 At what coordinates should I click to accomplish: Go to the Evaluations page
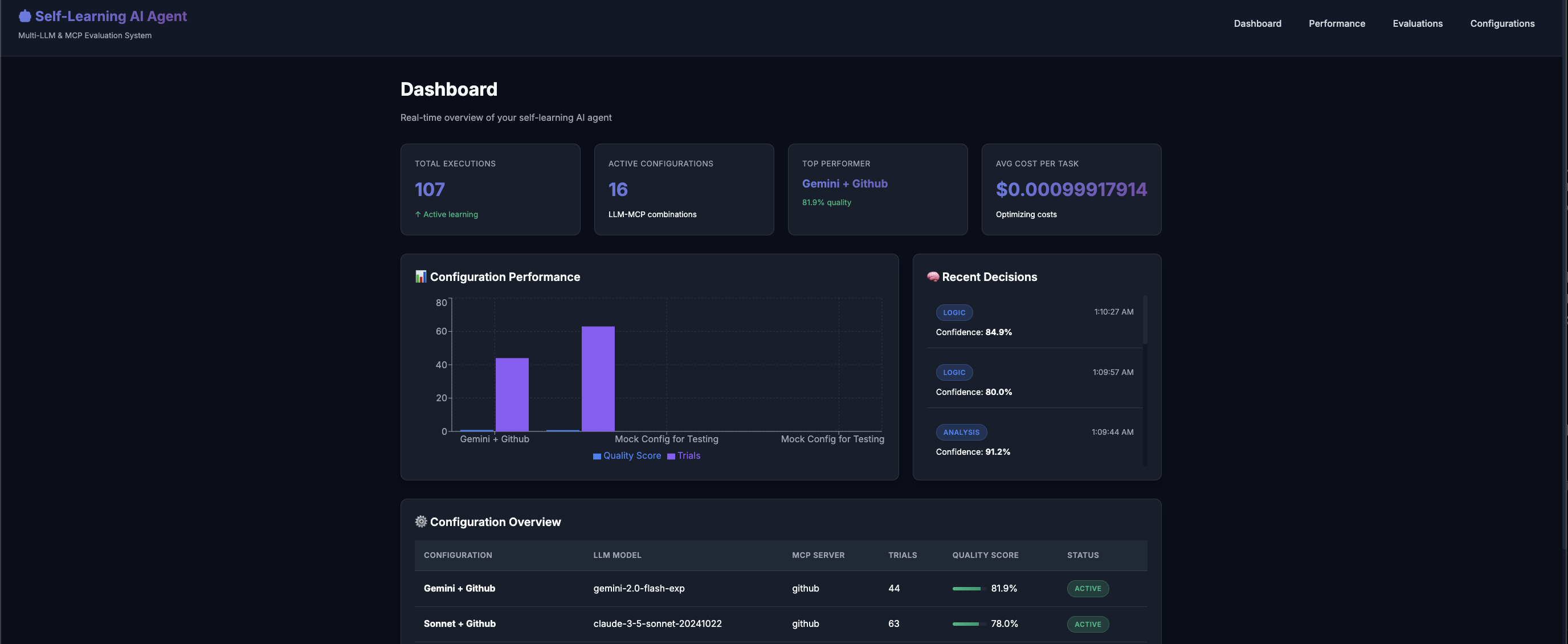pyautogui.click(x=1417, y=23)
